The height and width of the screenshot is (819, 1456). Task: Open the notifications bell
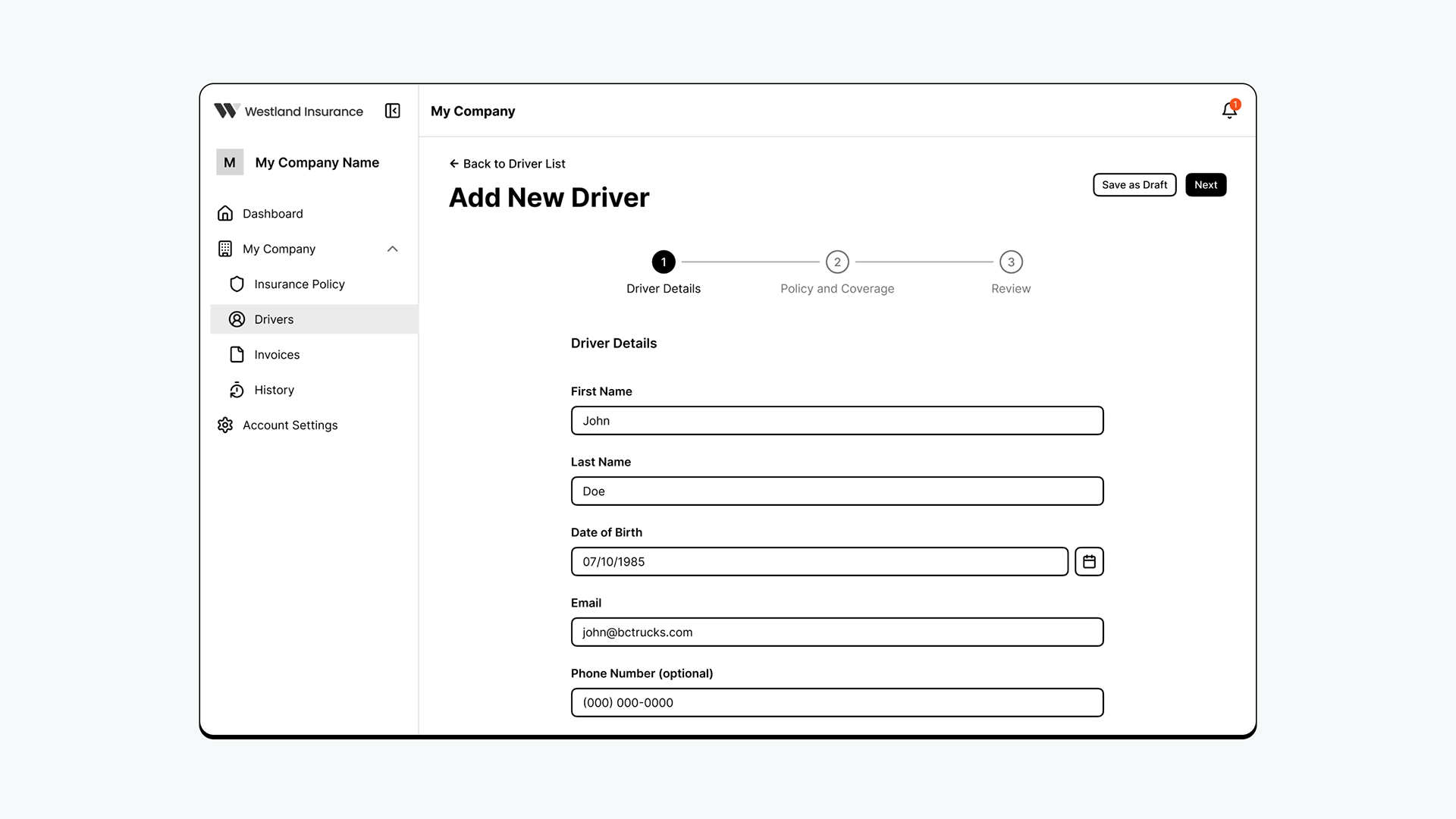click(x=1229, y=111)
